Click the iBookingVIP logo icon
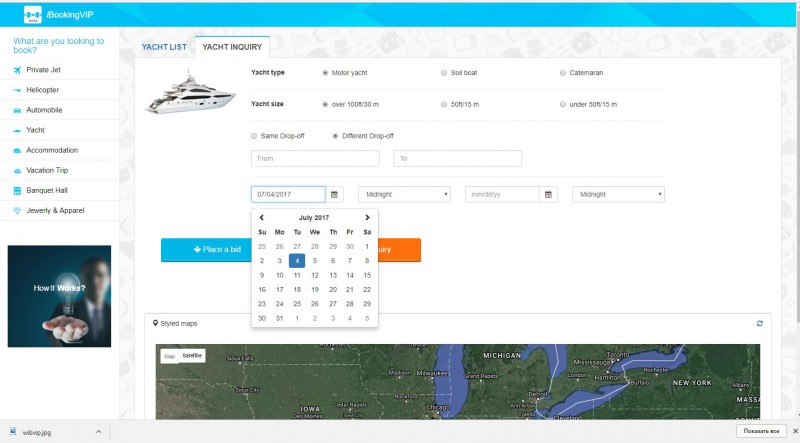The width and height of the screenshot is (800, 443). click(x=33, y=14)
